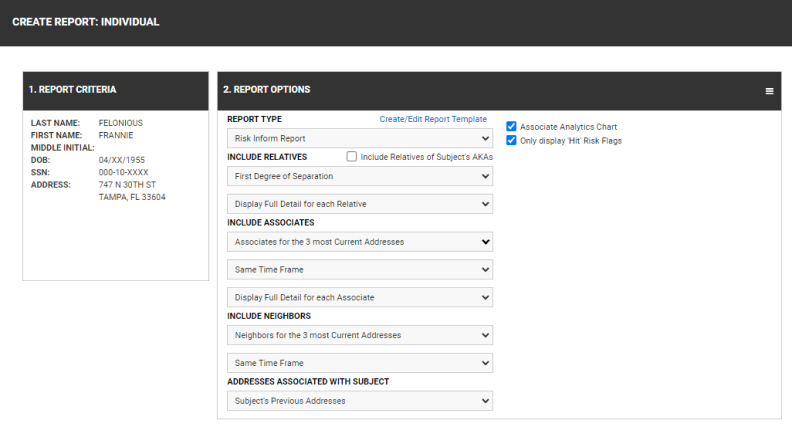The image size is (792, 446).
Task: Click the address line 747 N 30TH ST
Action: coord(128,185)
